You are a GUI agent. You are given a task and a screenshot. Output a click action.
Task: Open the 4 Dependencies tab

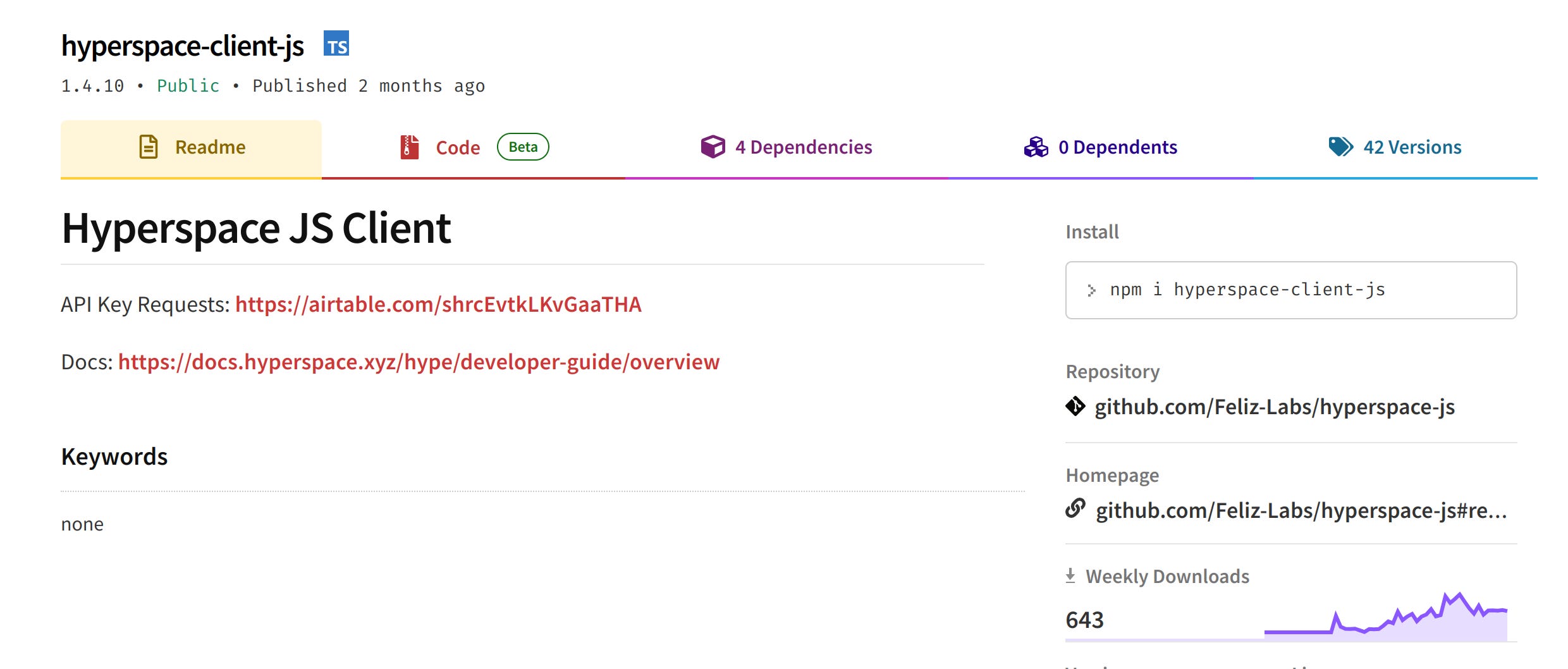pos(787,148)
